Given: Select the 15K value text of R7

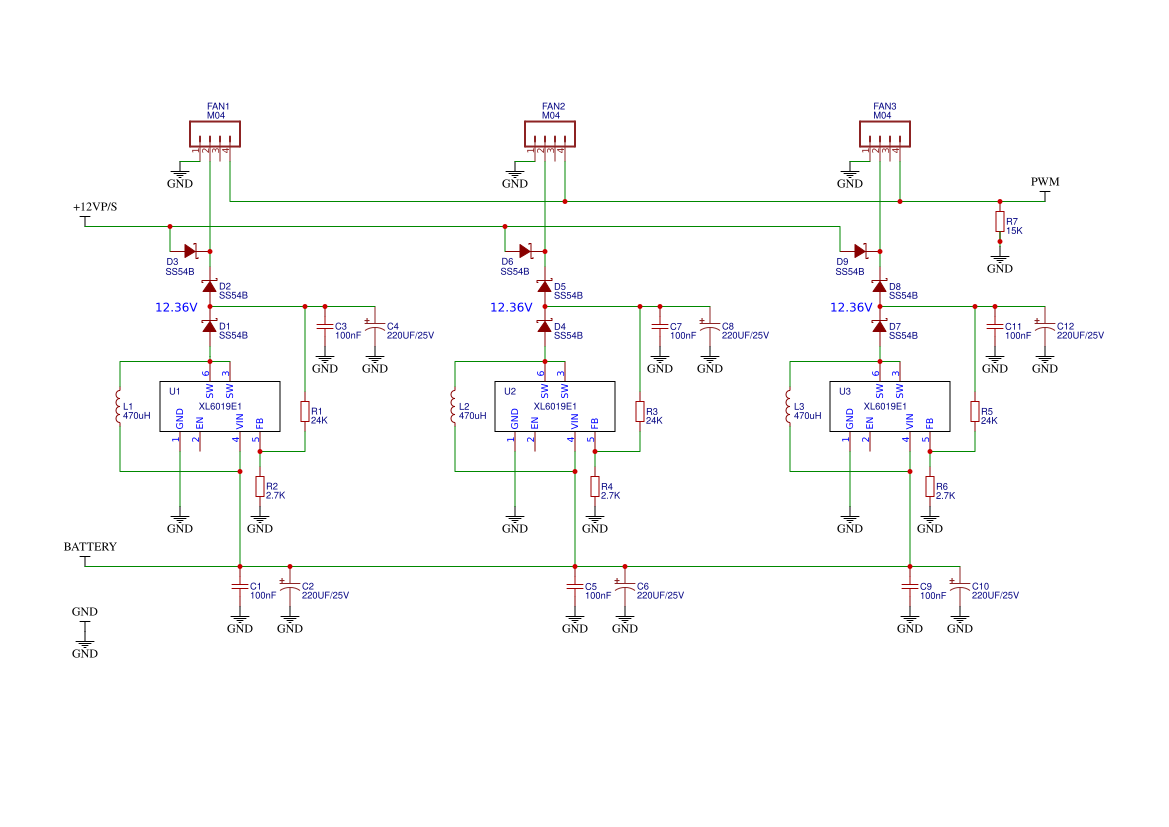Looking at the screenshot, I should pyautogui.click(x=1014, y=231).
